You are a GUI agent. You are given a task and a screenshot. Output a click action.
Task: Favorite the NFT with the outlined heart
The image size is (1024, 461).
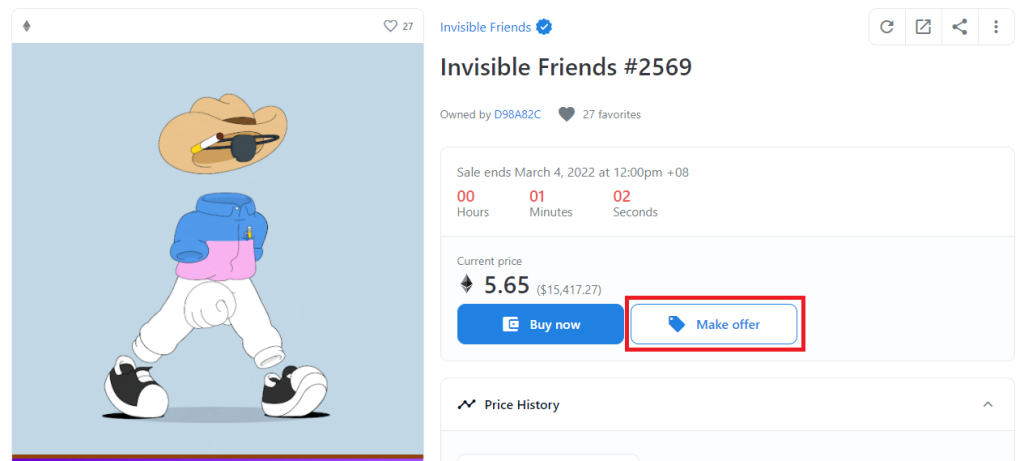tap(390, 26)
